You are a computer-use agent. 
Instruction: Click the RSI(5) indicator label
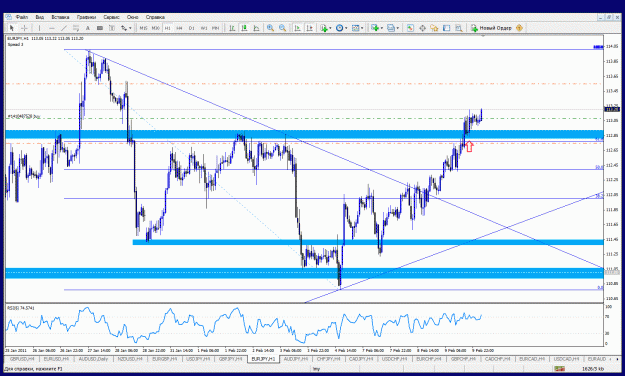click(21, 308)
